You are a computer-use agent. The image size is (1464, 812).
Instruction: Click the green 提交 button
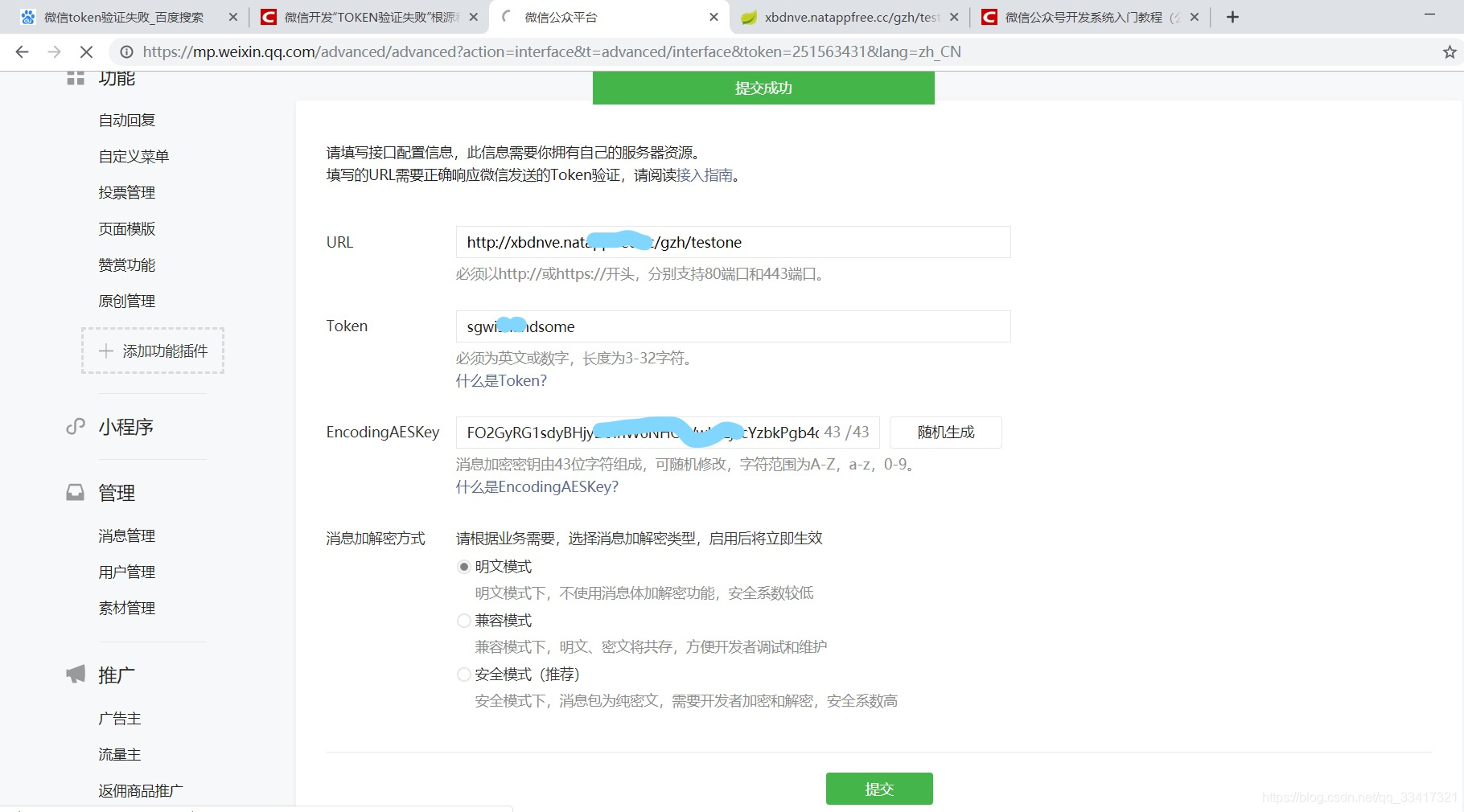point(879,789)
